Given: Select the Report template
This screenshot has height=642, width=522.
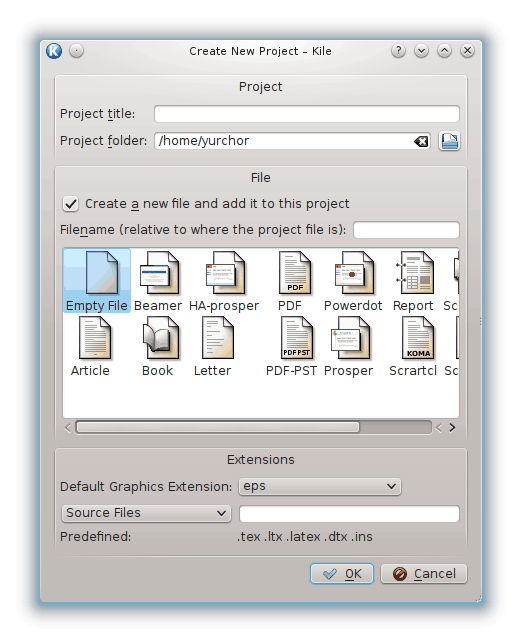Looking at the screenshot, I should 413,281.
